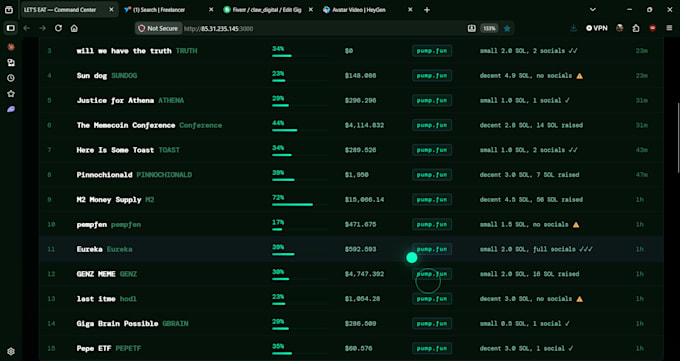Viewport: 680px width, 361px height.
Task: Close the Fiverr Edit Gig tab
Action: click(311, 10)
